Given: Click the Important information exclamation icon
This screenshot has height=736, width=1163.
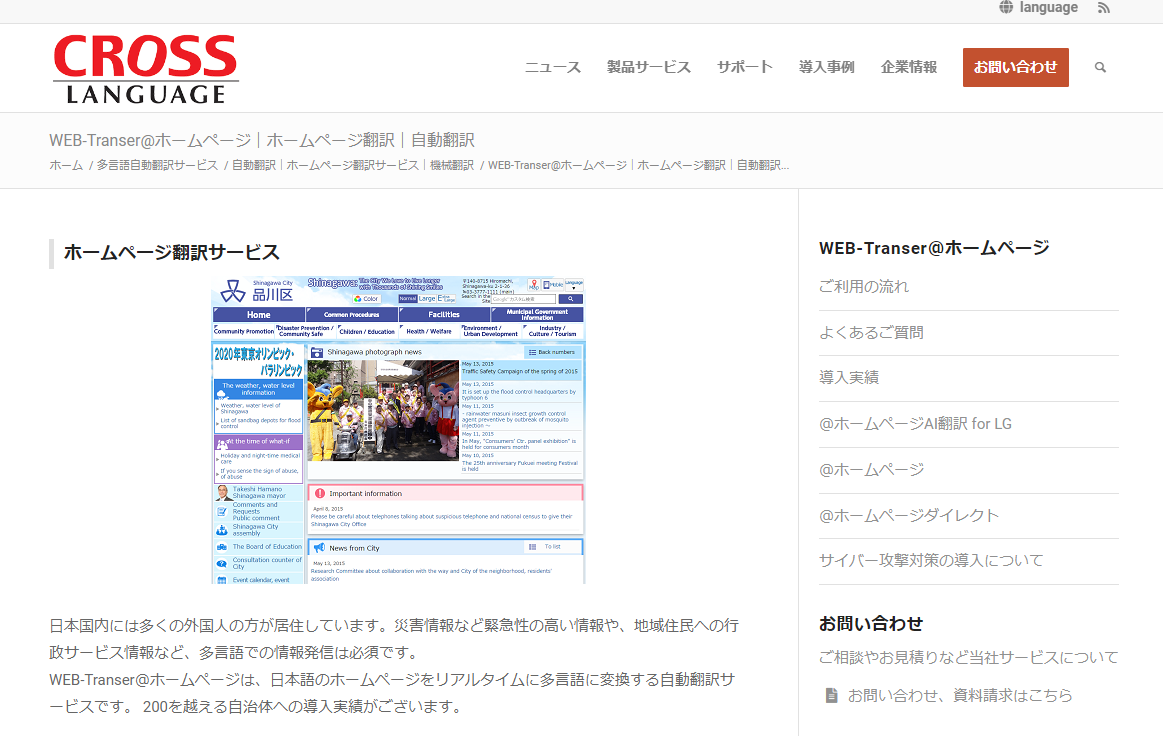Looking at the screenshot, I should point(320,493).
